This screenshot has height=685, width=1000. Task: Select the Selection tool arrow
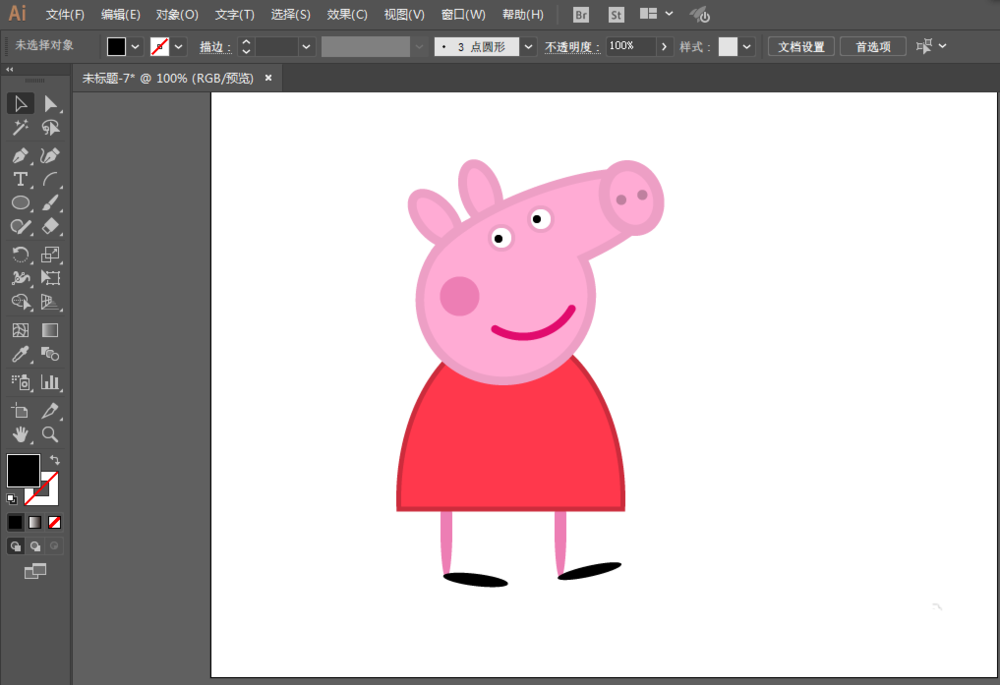[20, 103]
